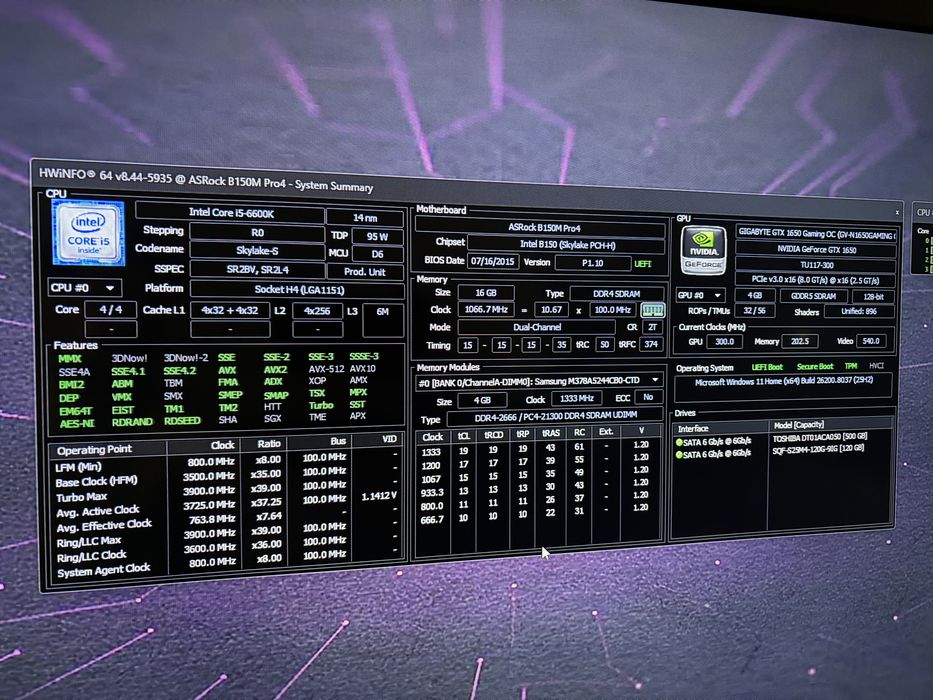Select the Intel Core i5-6600K name field
Screen dimensions: 933x700
[230, 212]
